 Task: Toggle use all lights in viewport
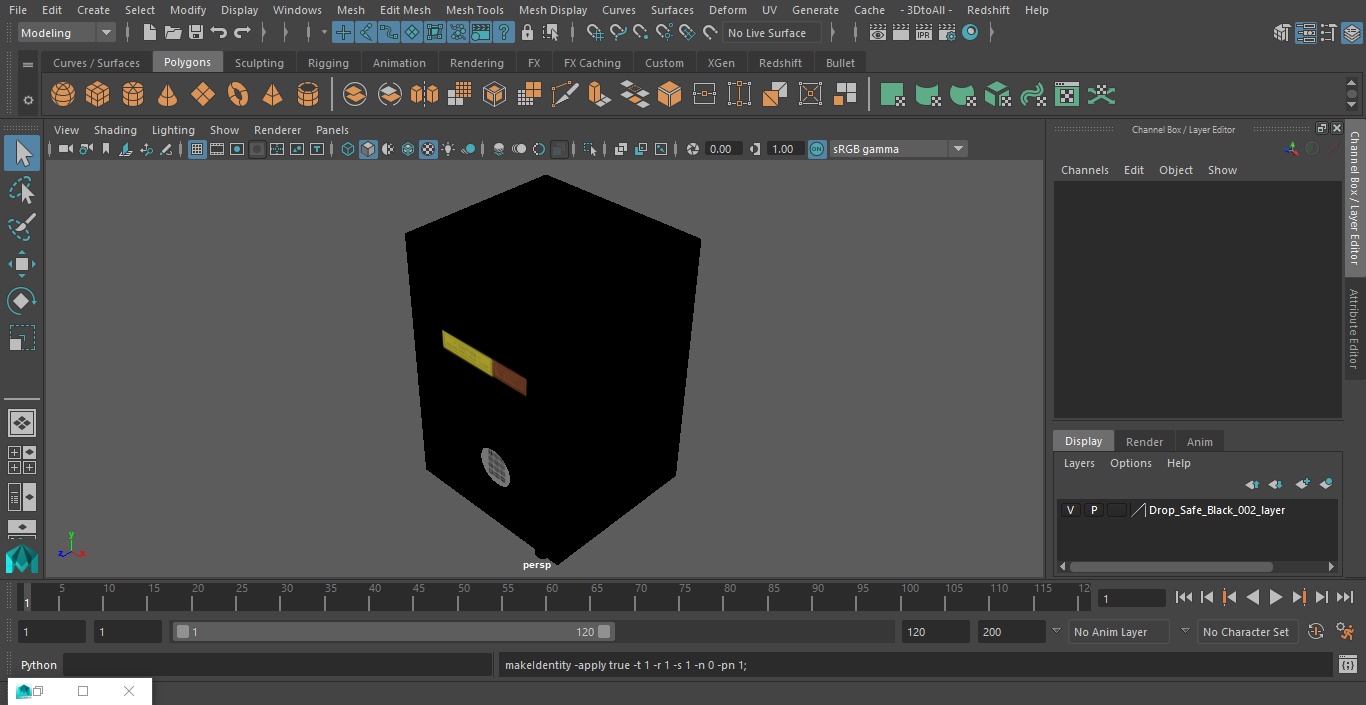click(x=448, y=149)
